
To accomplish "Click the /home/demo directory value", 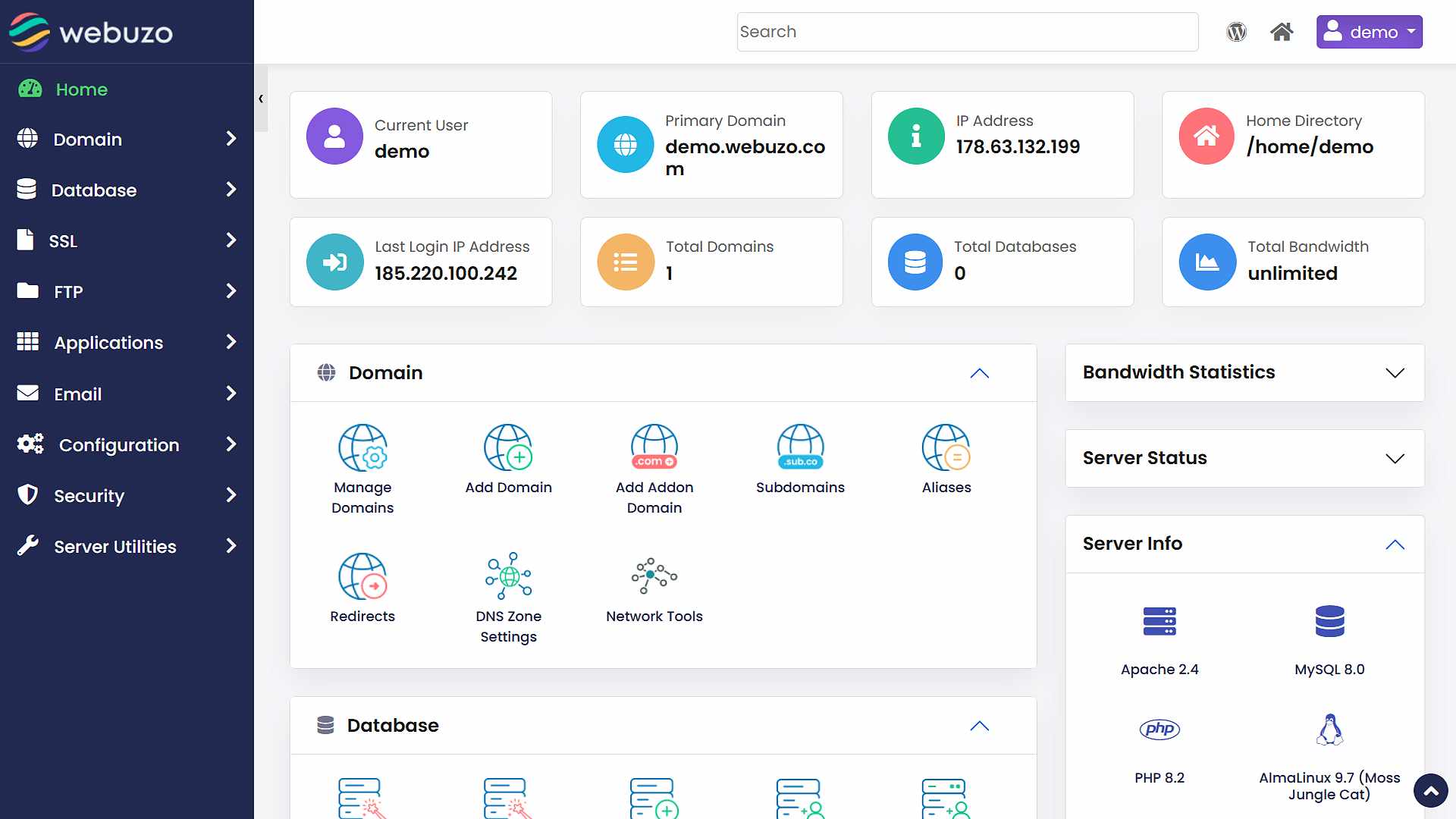I will (1310, 146).
